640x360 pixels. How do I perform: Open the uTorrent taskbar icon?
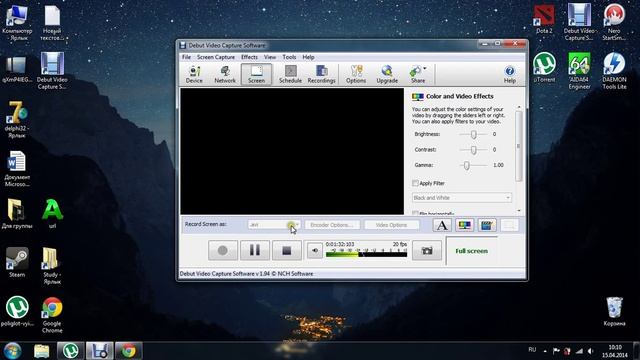70,351
